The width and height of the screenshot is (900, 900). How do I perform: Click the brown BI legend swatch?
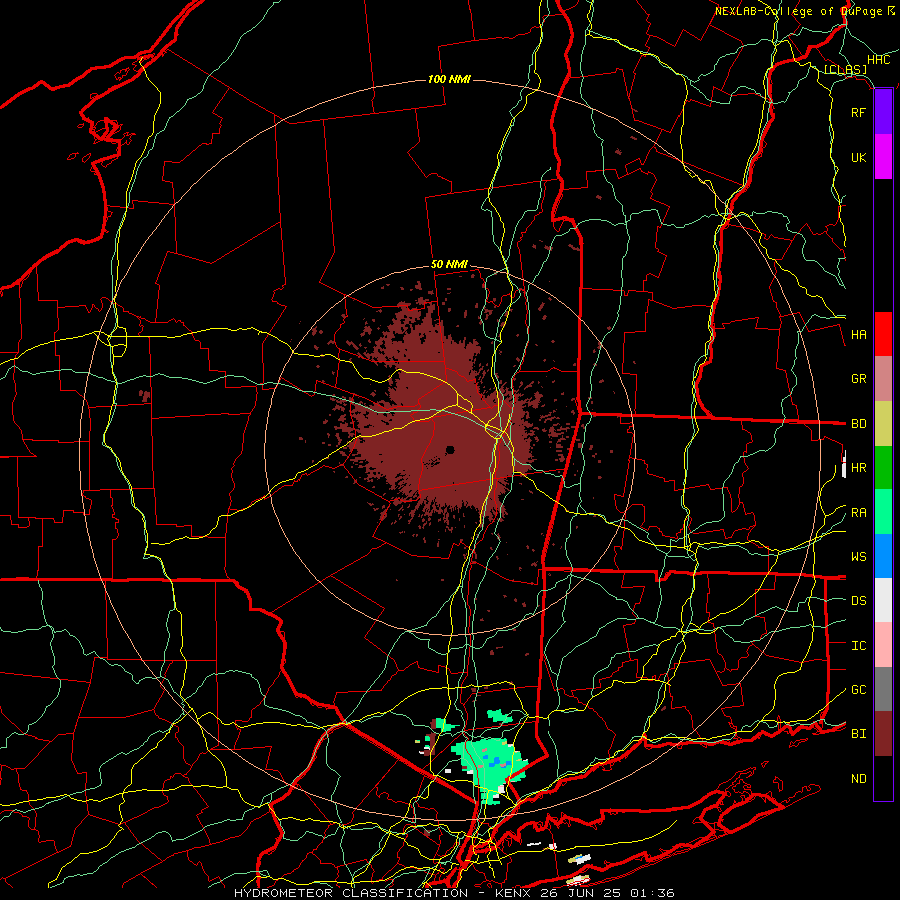tap(883, 734)
